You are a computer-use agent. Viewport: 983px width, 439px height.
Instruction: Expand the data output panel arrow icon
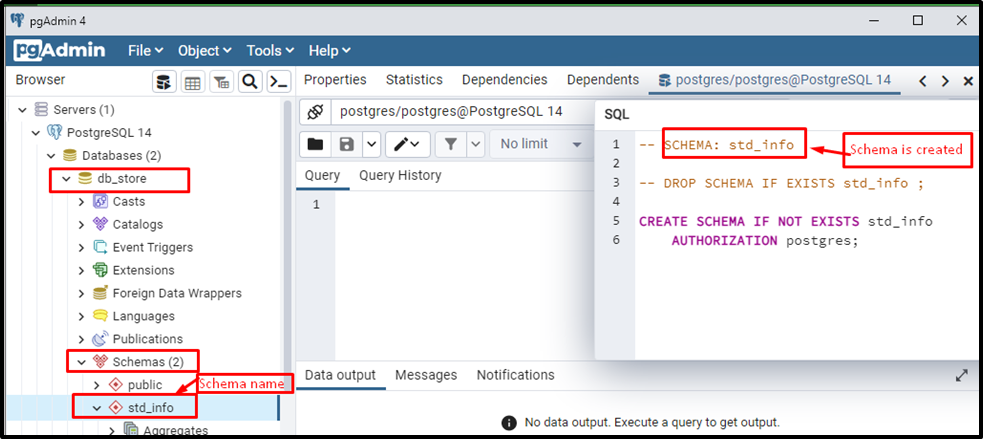point(962,376)
